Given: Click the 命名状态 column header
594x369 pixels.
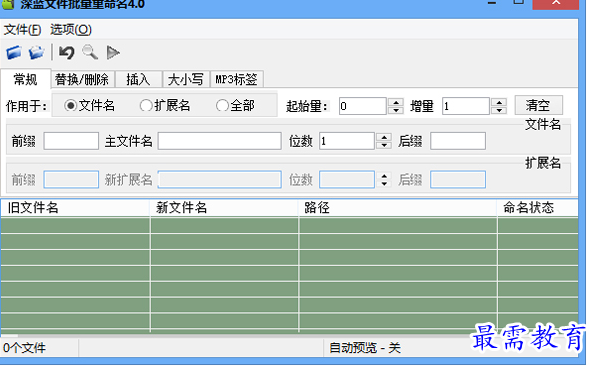Looking at the screenshot, I should [538, 208].
